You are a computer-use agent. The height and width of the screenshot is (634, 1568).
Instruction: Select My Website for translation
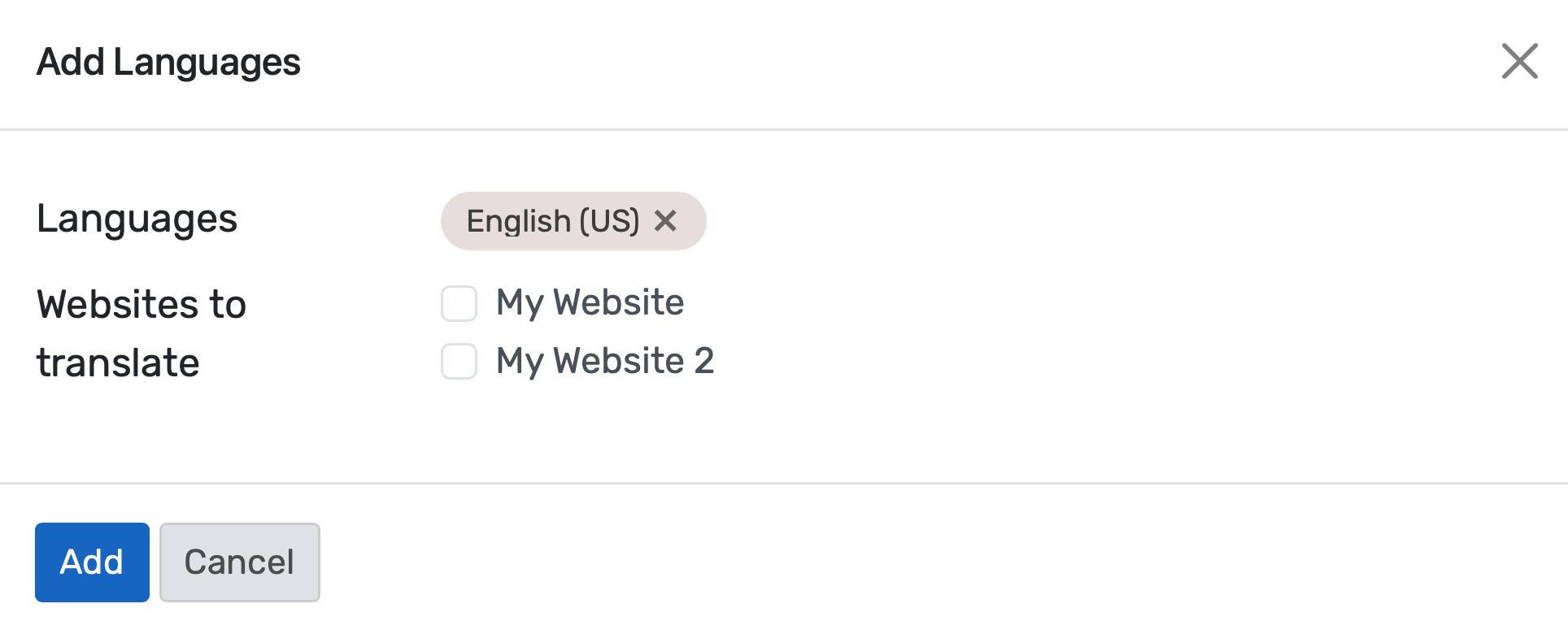tap(459, 304)
